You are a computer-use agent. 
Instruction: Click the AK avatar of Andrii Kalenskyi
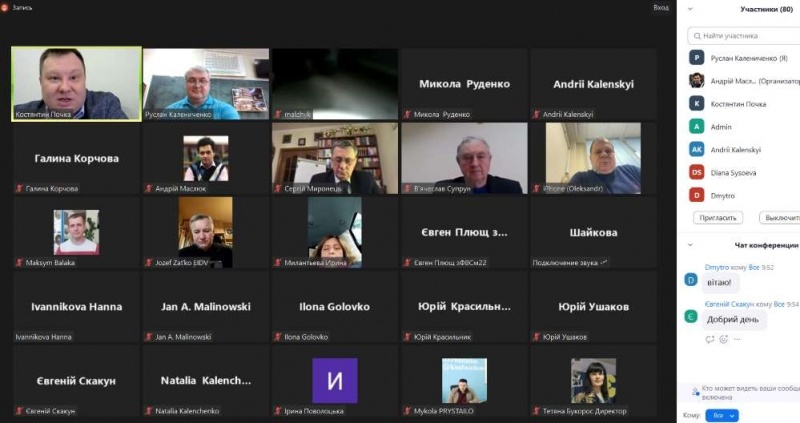click(x=696, y=150)
